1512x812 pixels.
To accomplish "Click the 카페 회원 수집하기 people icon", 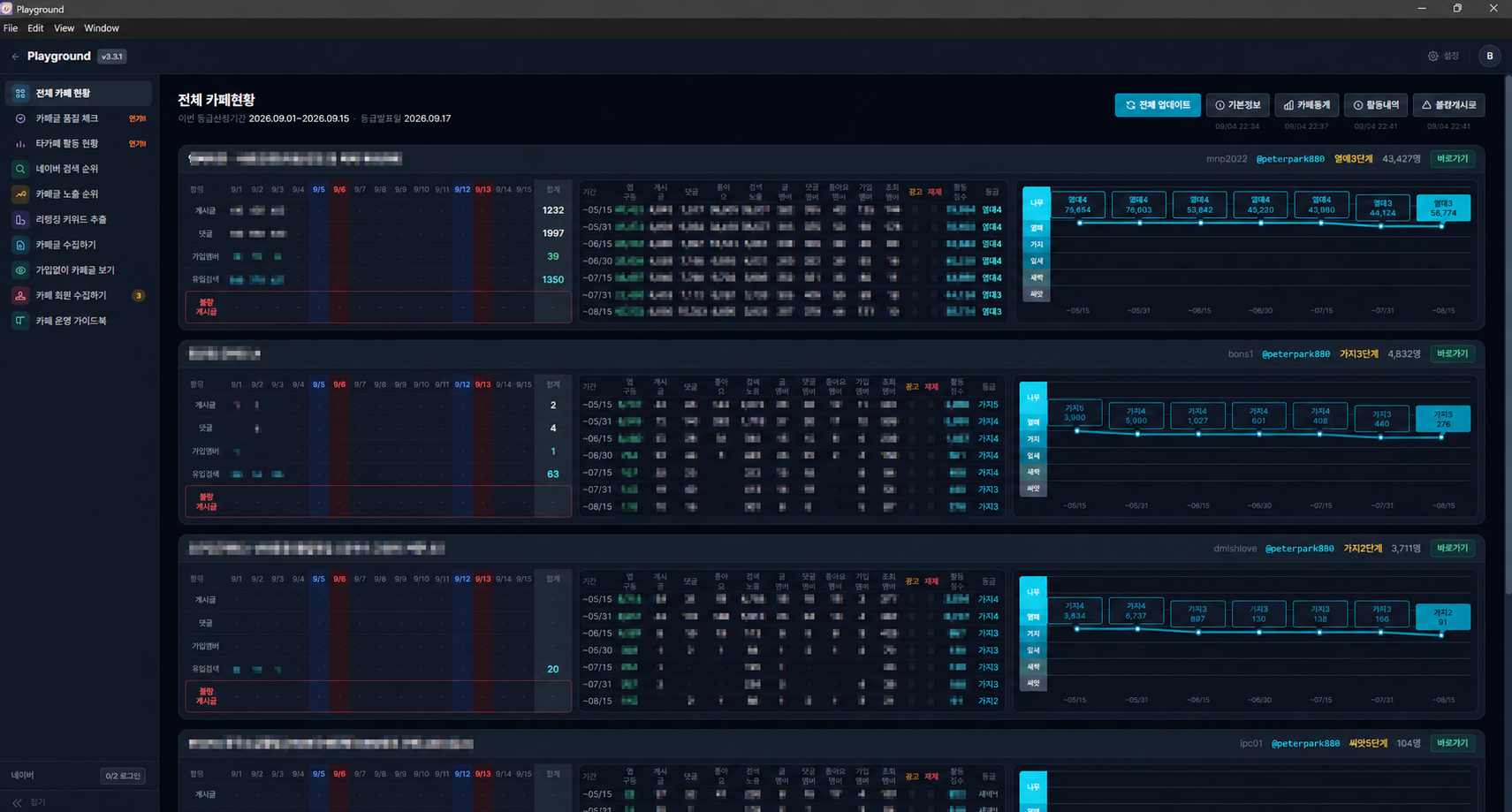I will (x=20, y=295).
